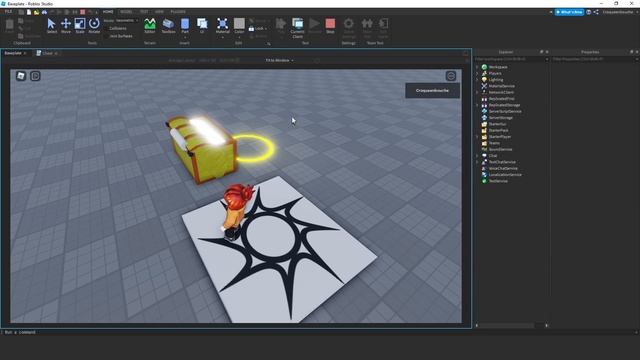Click the Lock tool icon
The width and height of the screenshot is (640, 360).
[x=251, y=29]
